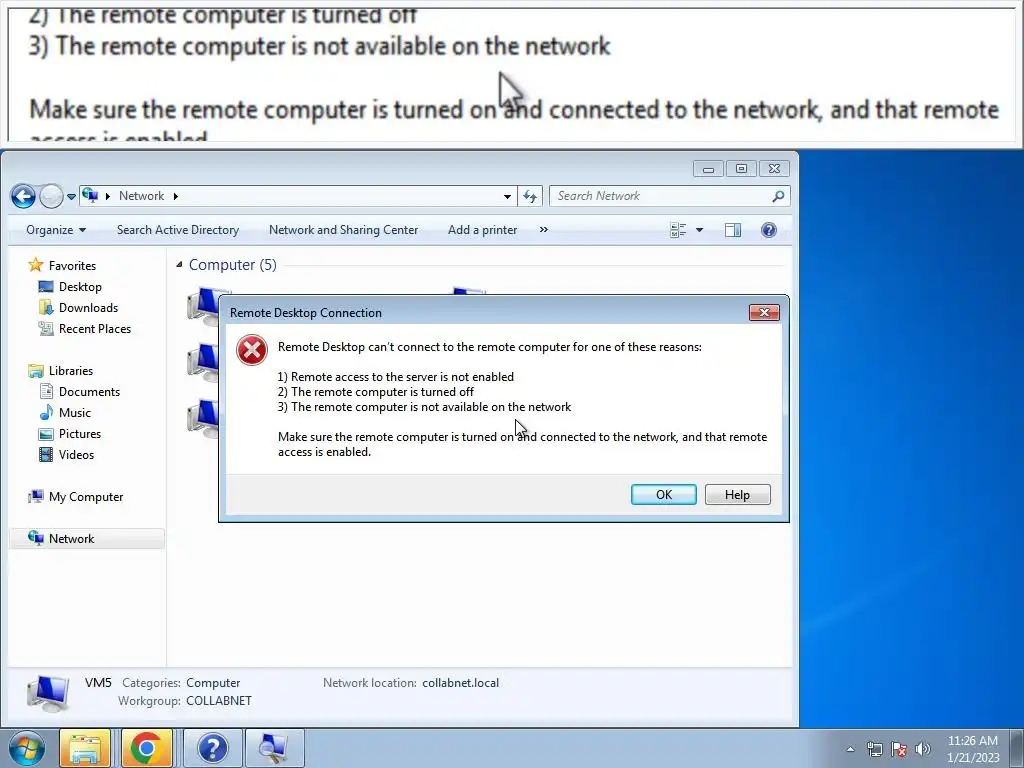The height and width of the screenshot is (768, 1024).
Task: Click the Windows Start orb
Action: click(27, 748)
